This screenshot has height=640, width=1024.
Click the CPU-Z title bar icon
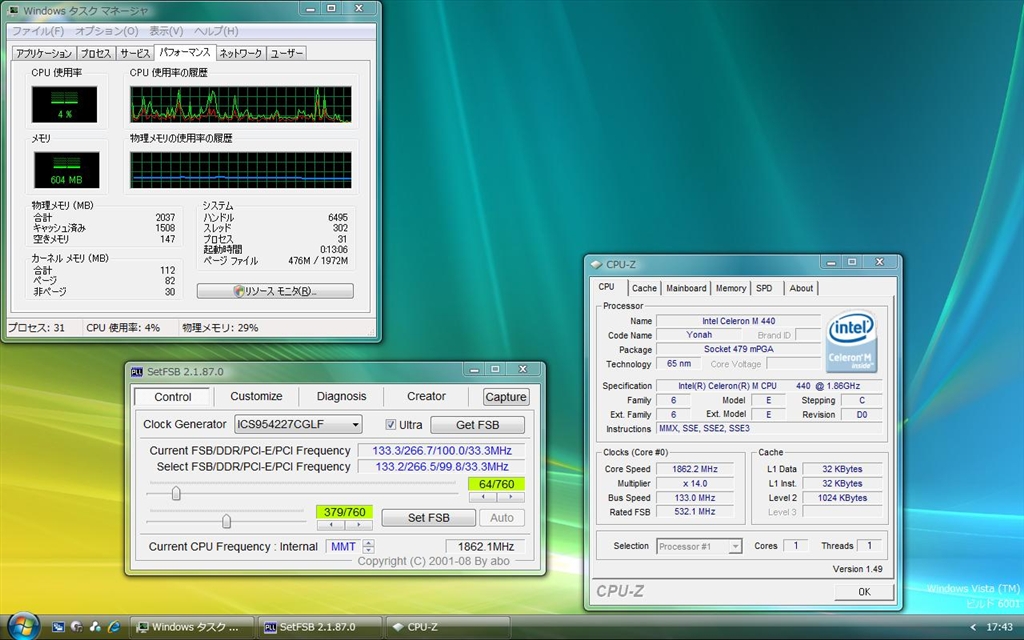coord(597,264)
